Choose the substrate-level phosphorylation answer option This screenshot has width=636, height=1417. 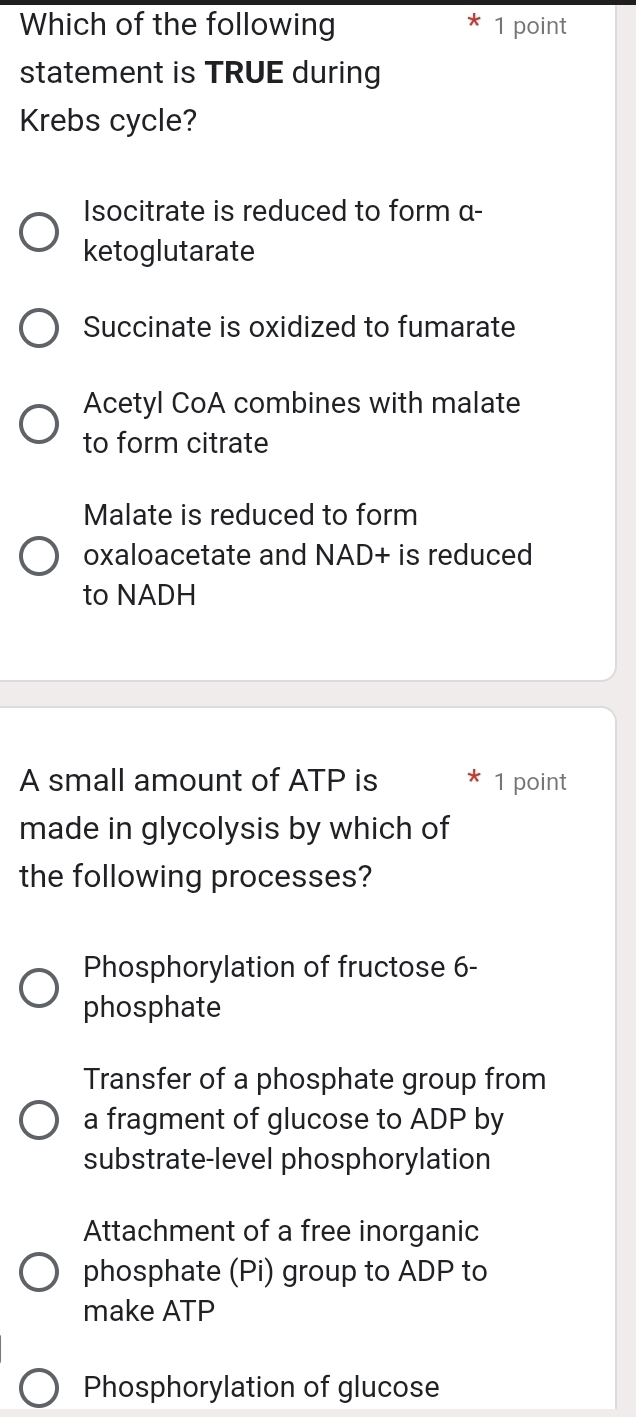[38, 1119]
